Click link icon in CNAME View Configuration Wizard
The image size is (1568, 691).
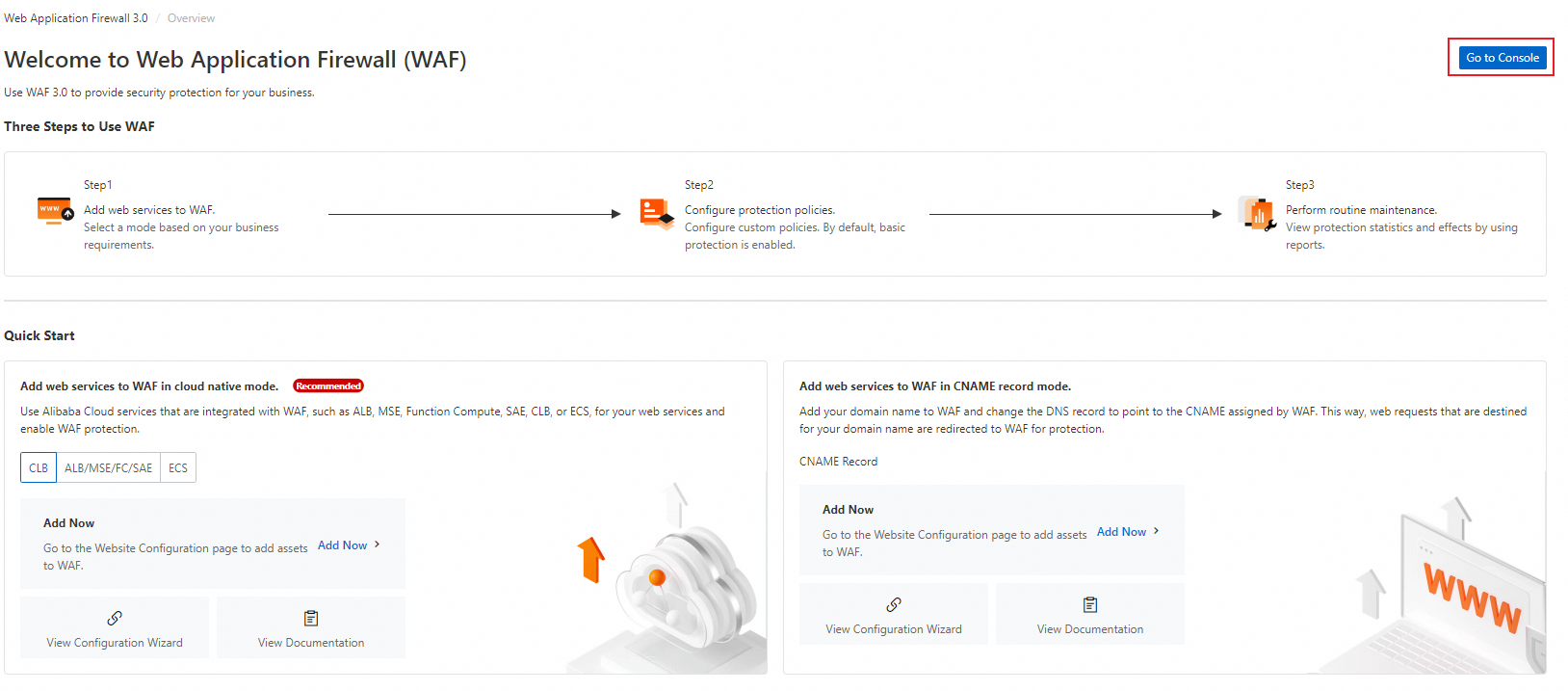894,604
